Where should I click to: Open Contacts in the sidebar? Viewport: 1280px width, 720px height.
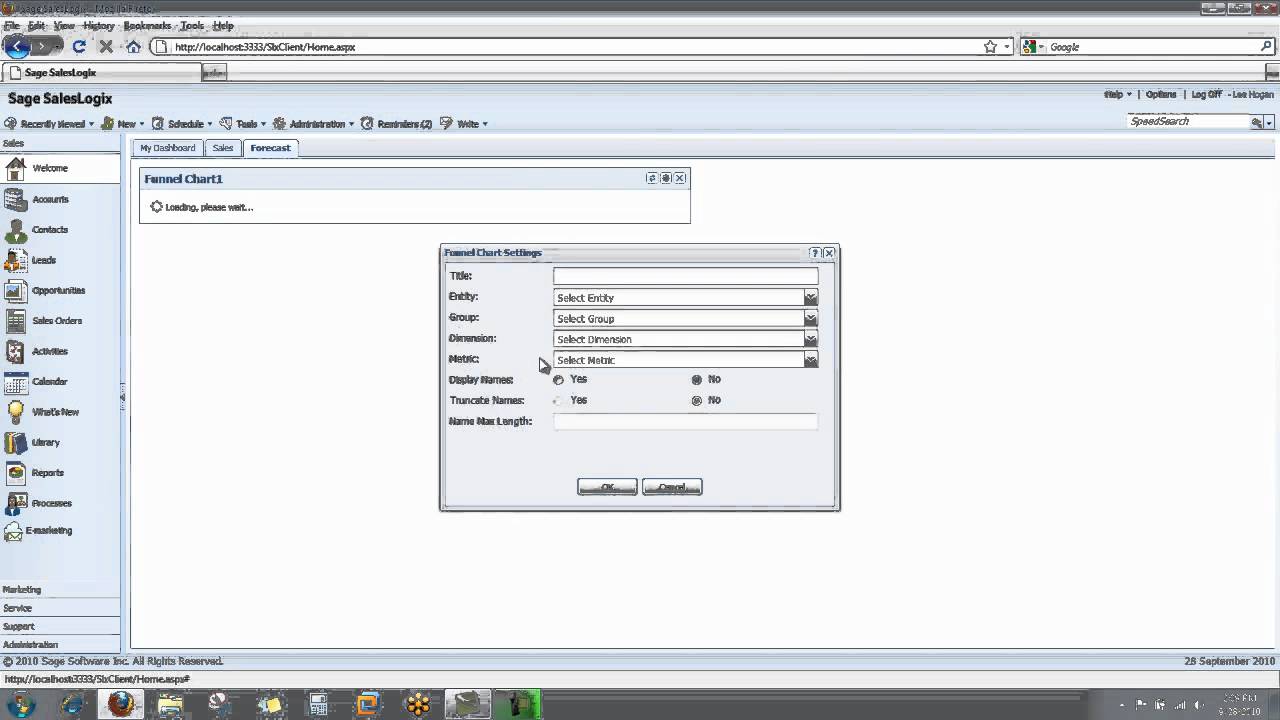click(50, 230)
